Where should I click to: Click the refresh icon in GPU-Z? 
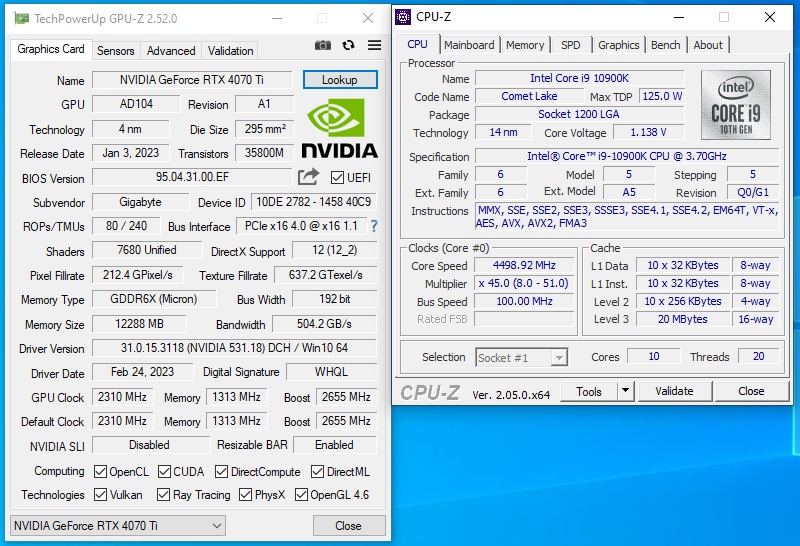pyautogui.click(x=348, y=45)
